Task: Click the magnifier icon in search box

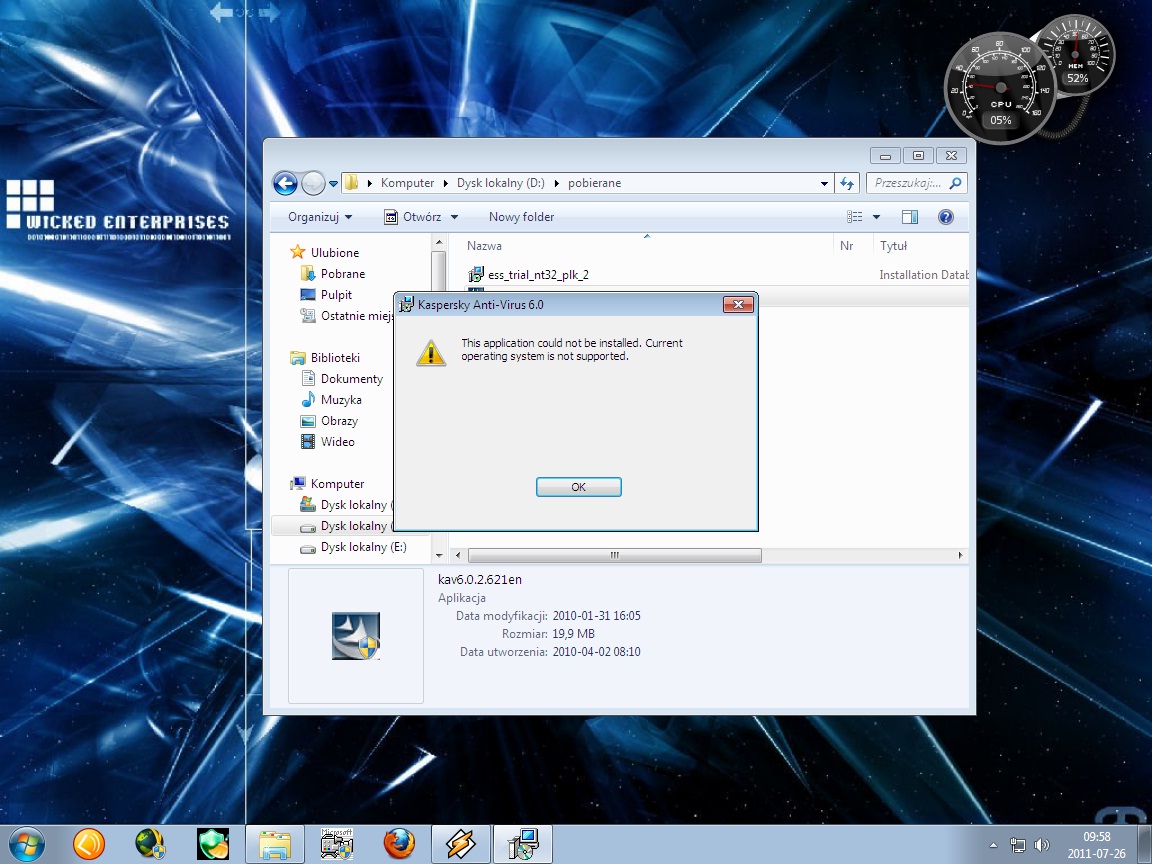Action: point(955,183)
